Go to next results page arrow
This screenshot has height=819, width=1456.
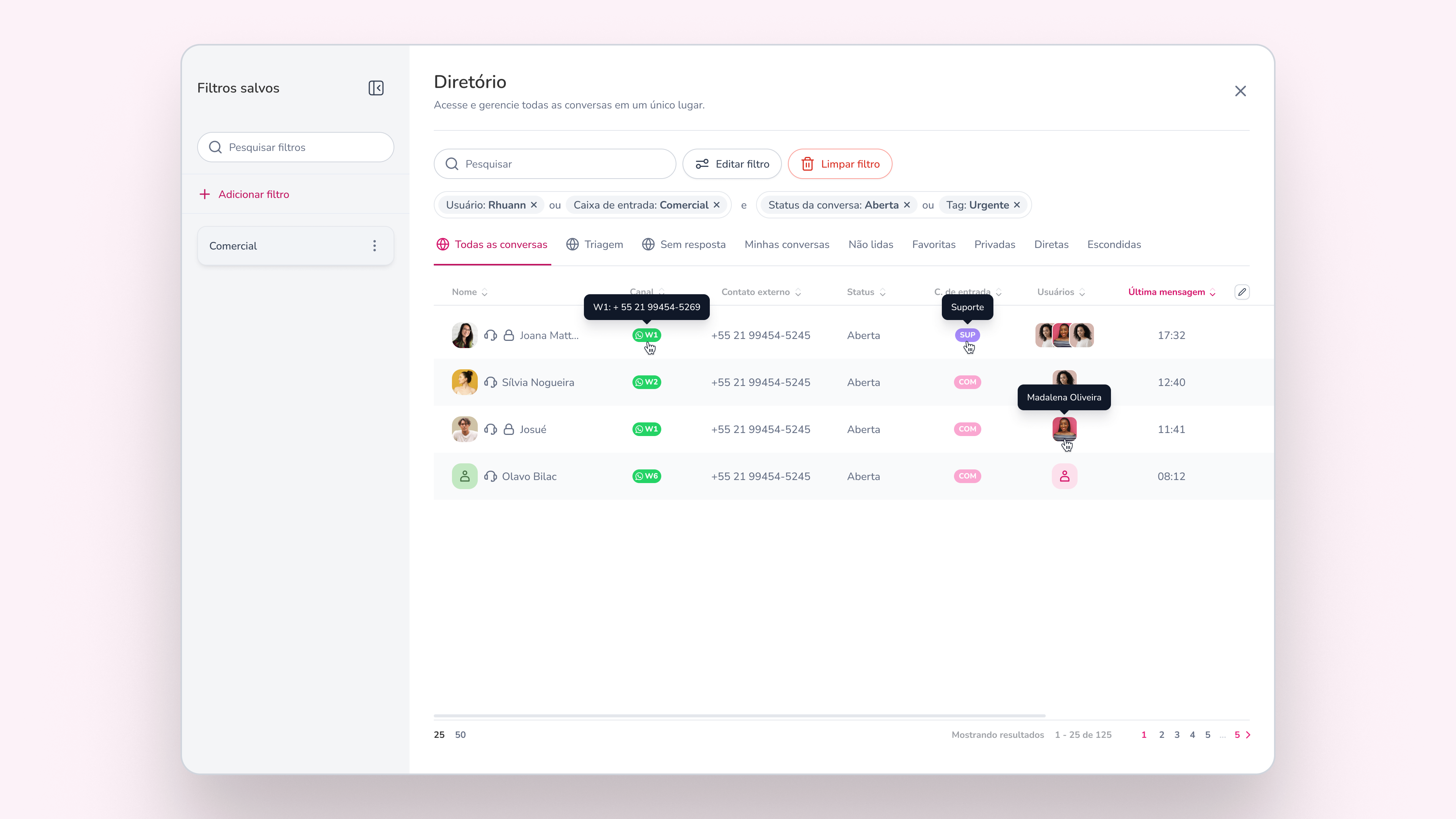1248,735
